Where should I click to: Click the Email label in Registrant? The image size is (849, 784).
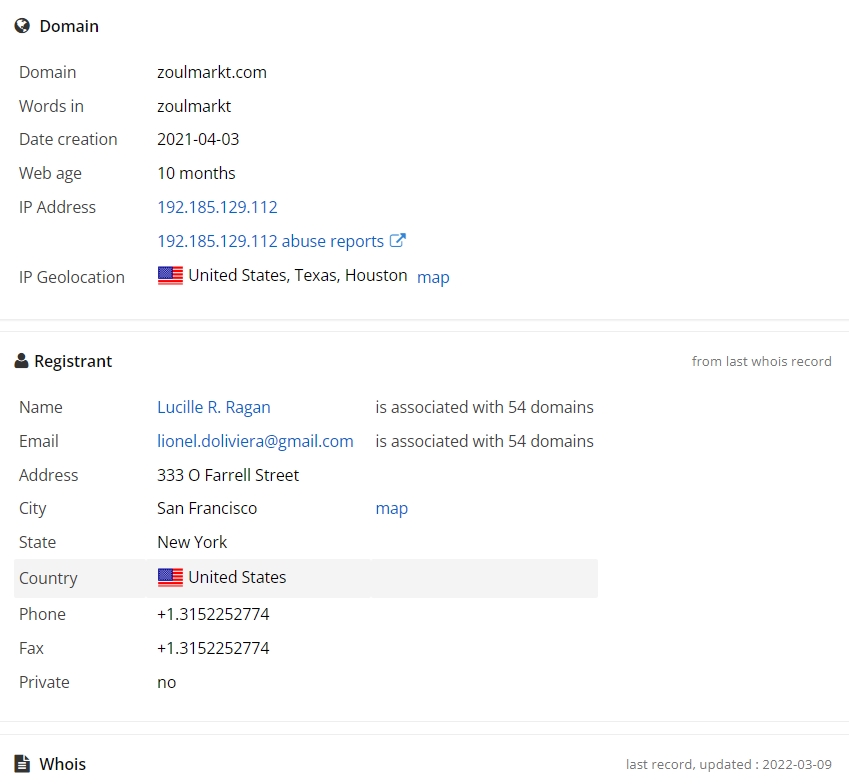click(38, 441)
